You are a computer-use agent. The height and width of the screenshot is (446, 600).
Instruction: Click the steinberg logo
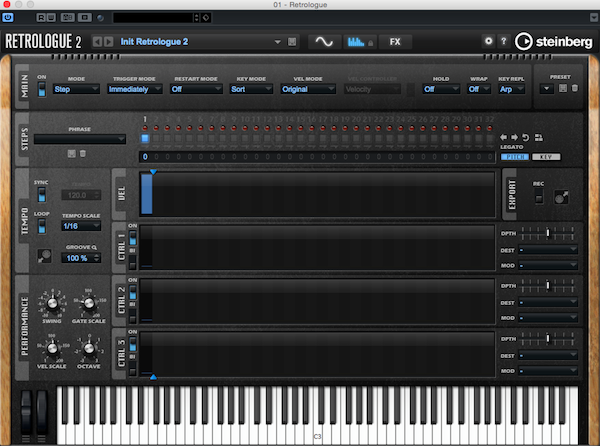(x=554, y=41)
